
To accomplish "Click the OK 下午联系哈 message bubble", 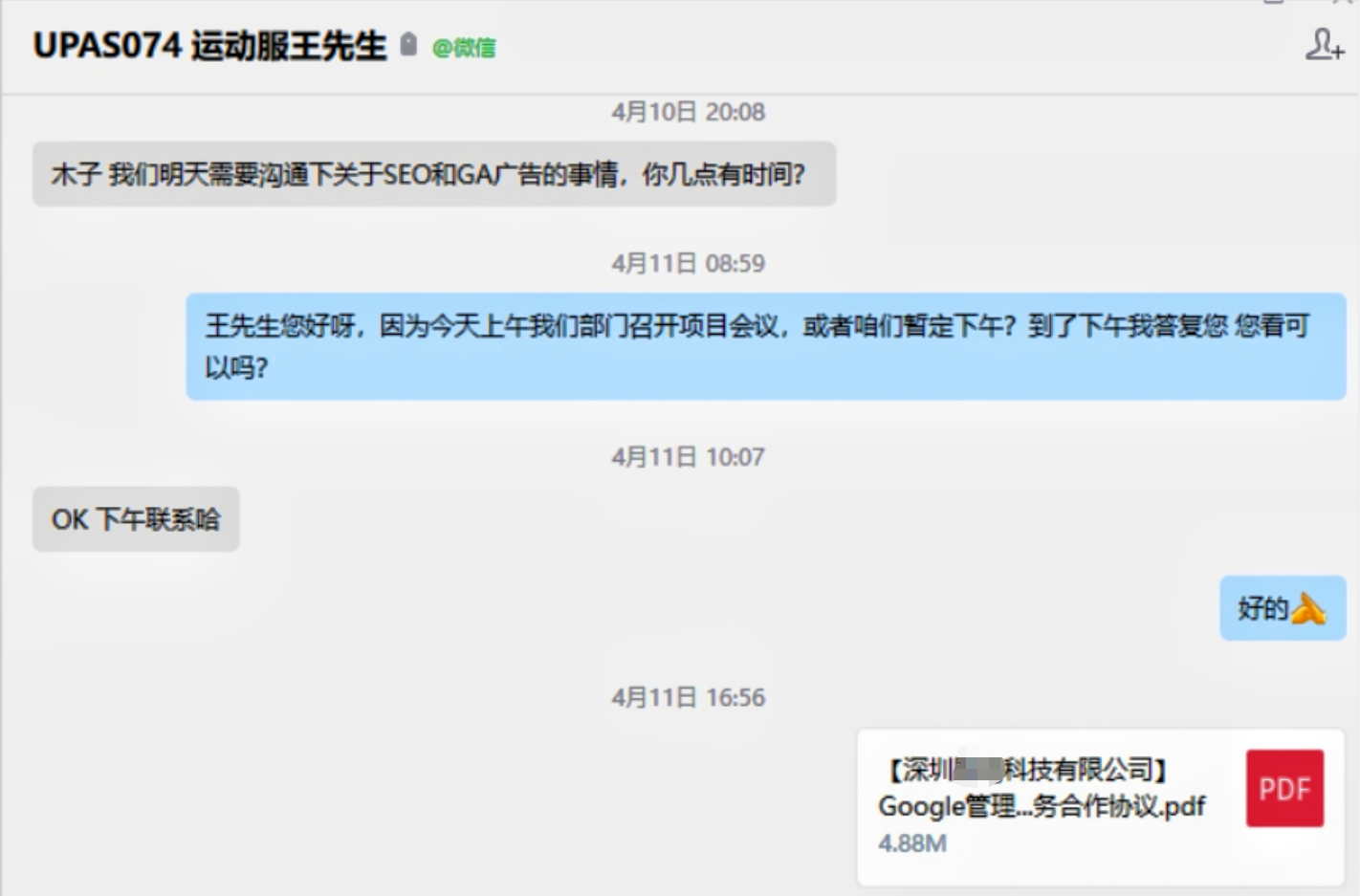I will click(136, 519).
